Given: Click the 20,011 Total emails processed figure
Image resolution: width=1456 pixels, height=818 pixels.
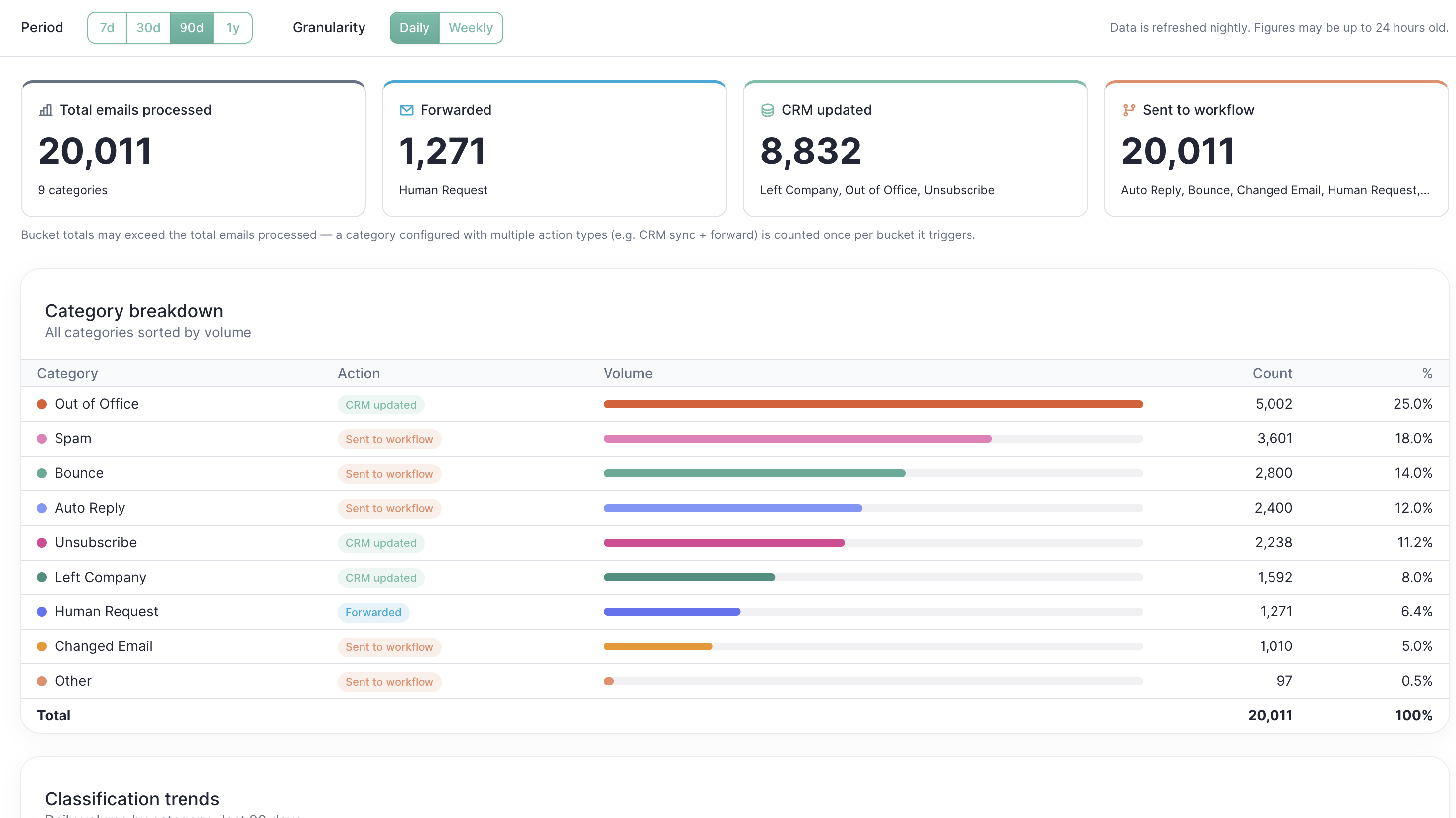Looking at the screenshot, I should pyautogui.click(x=95, y=151).
